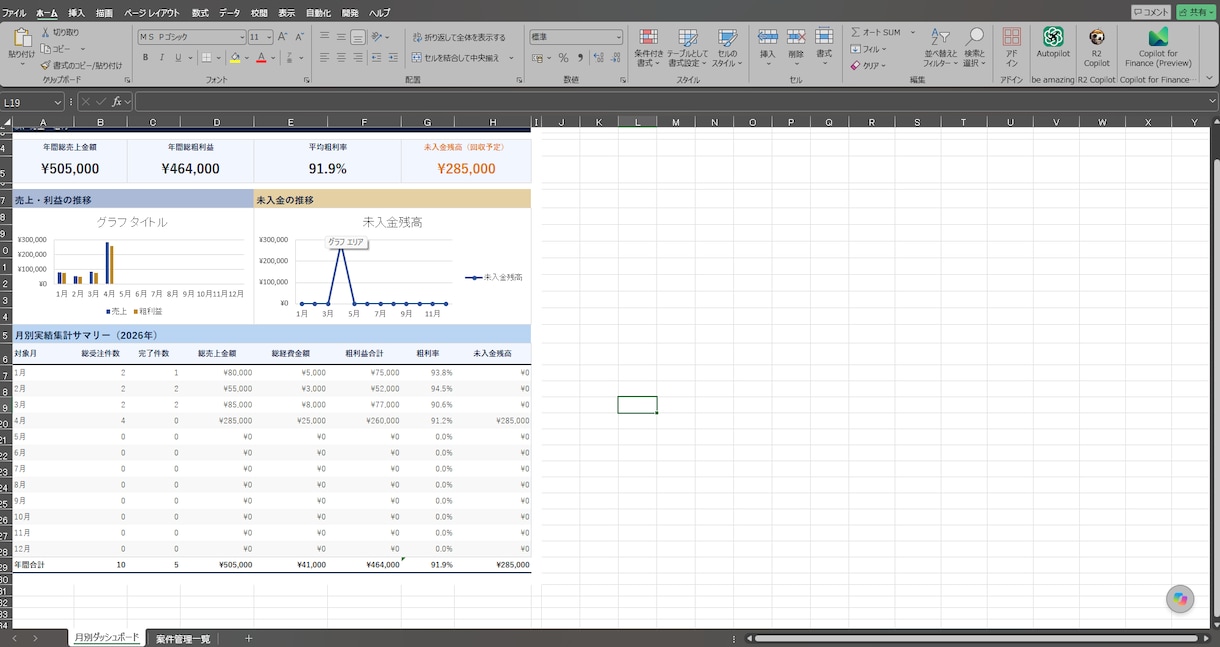Viewport: 1220px width, 647px height.
Task: Switch to the Data (データ) ribbon tab
Action: click(x=229, y=13)
